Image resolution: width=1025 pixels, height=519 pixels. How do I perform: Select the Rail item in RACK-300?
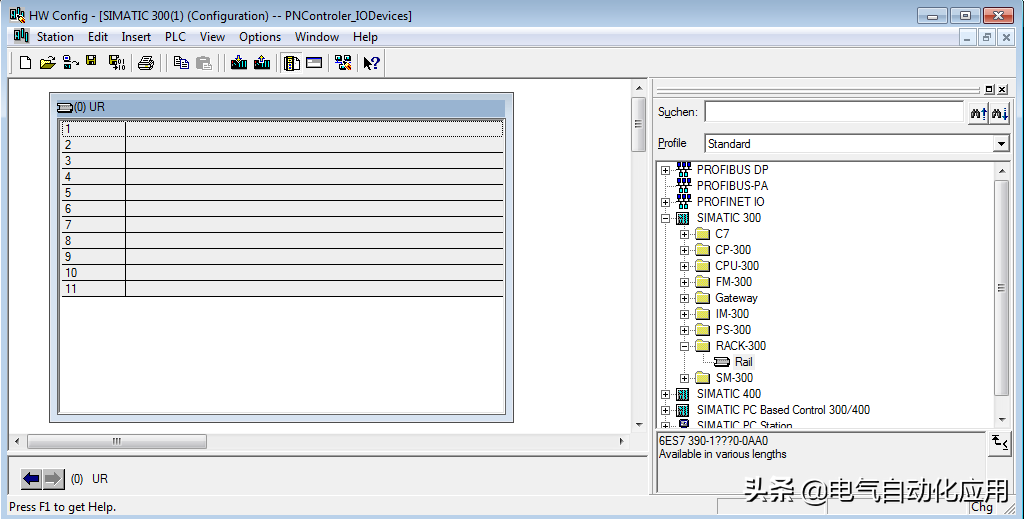[x=743, y=362]
